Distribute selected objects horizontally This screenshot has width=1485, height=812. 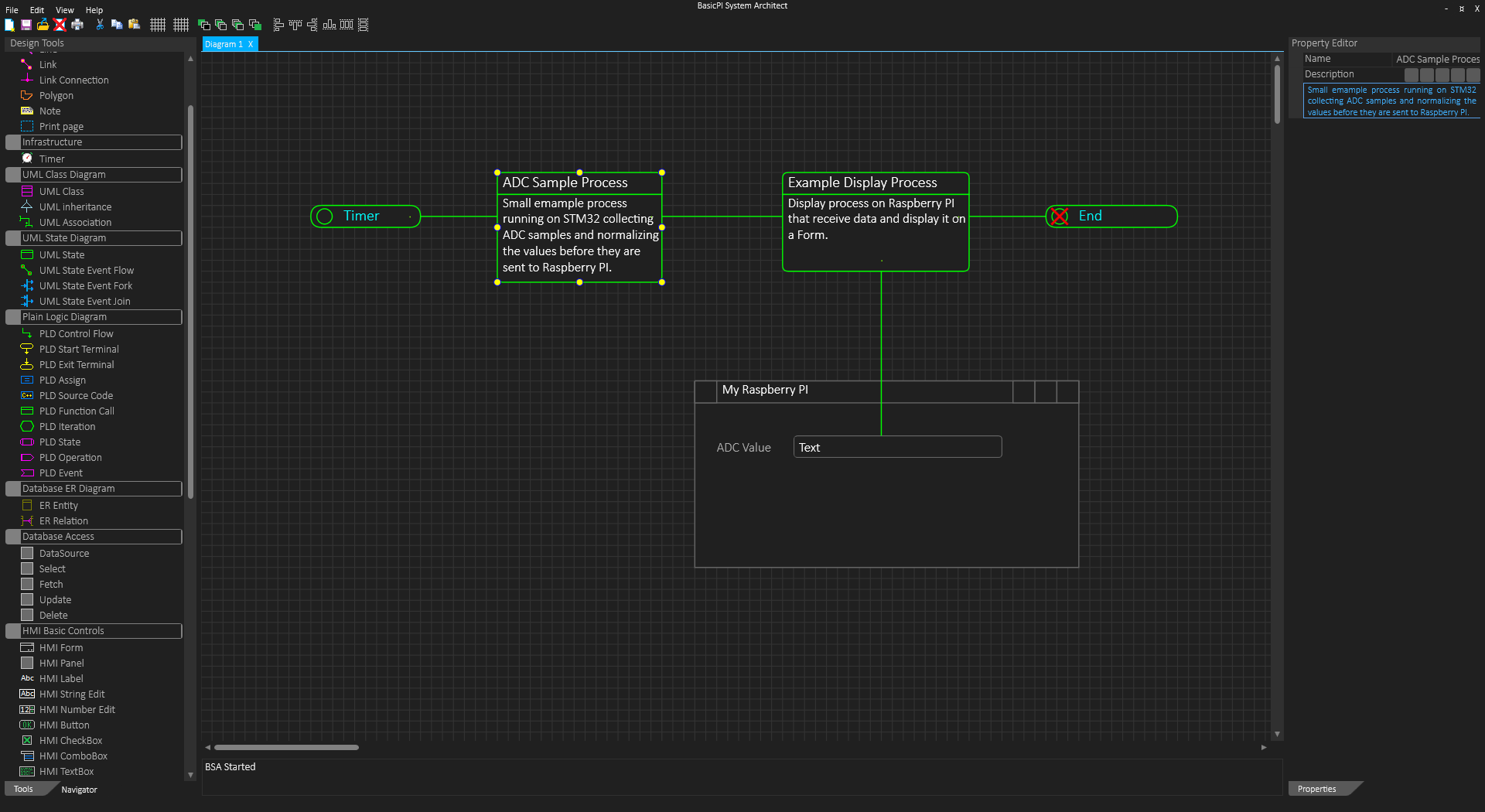(346, 25)
